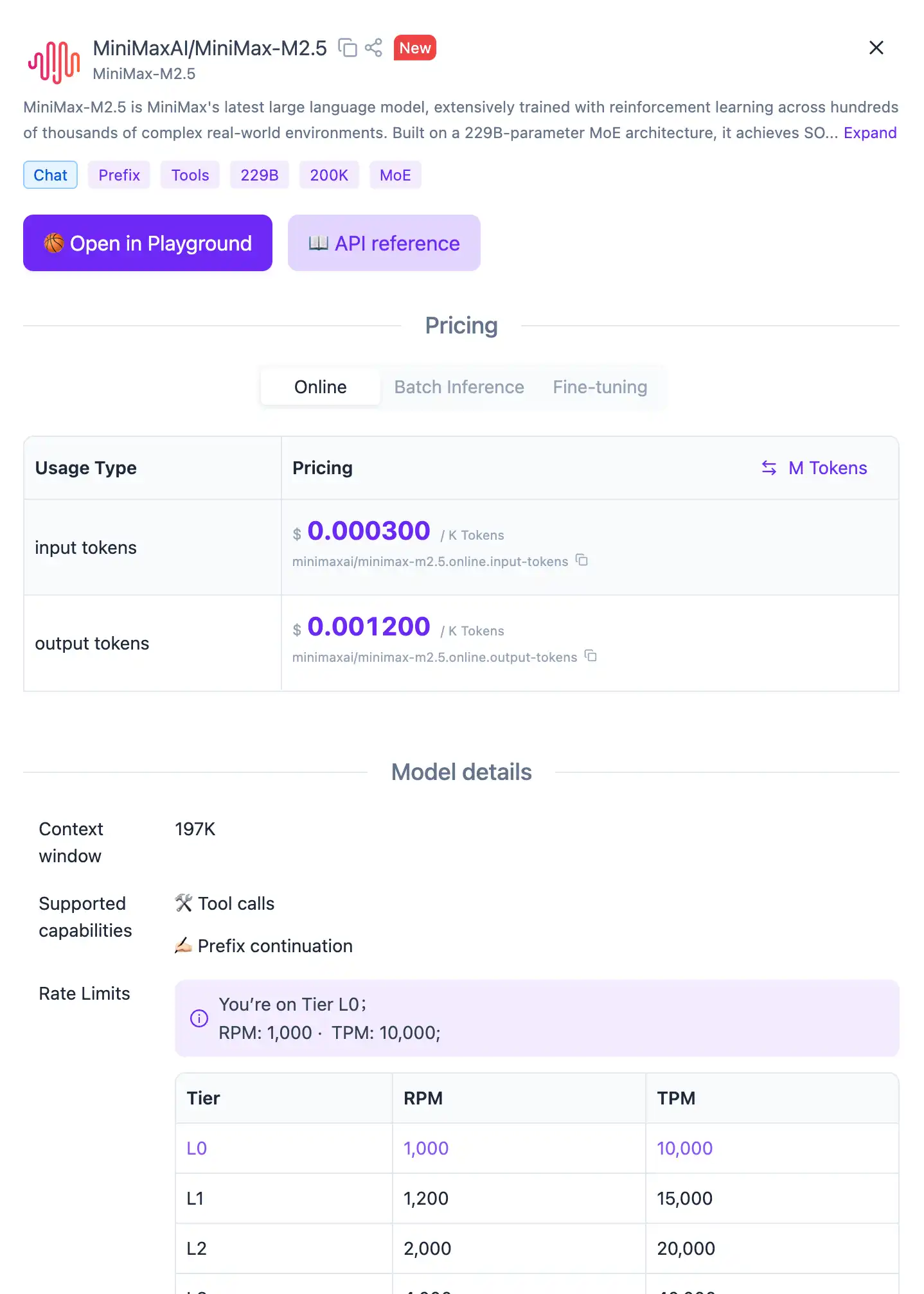Copy the output-tokens pricing identifier

tap(591, 656)
